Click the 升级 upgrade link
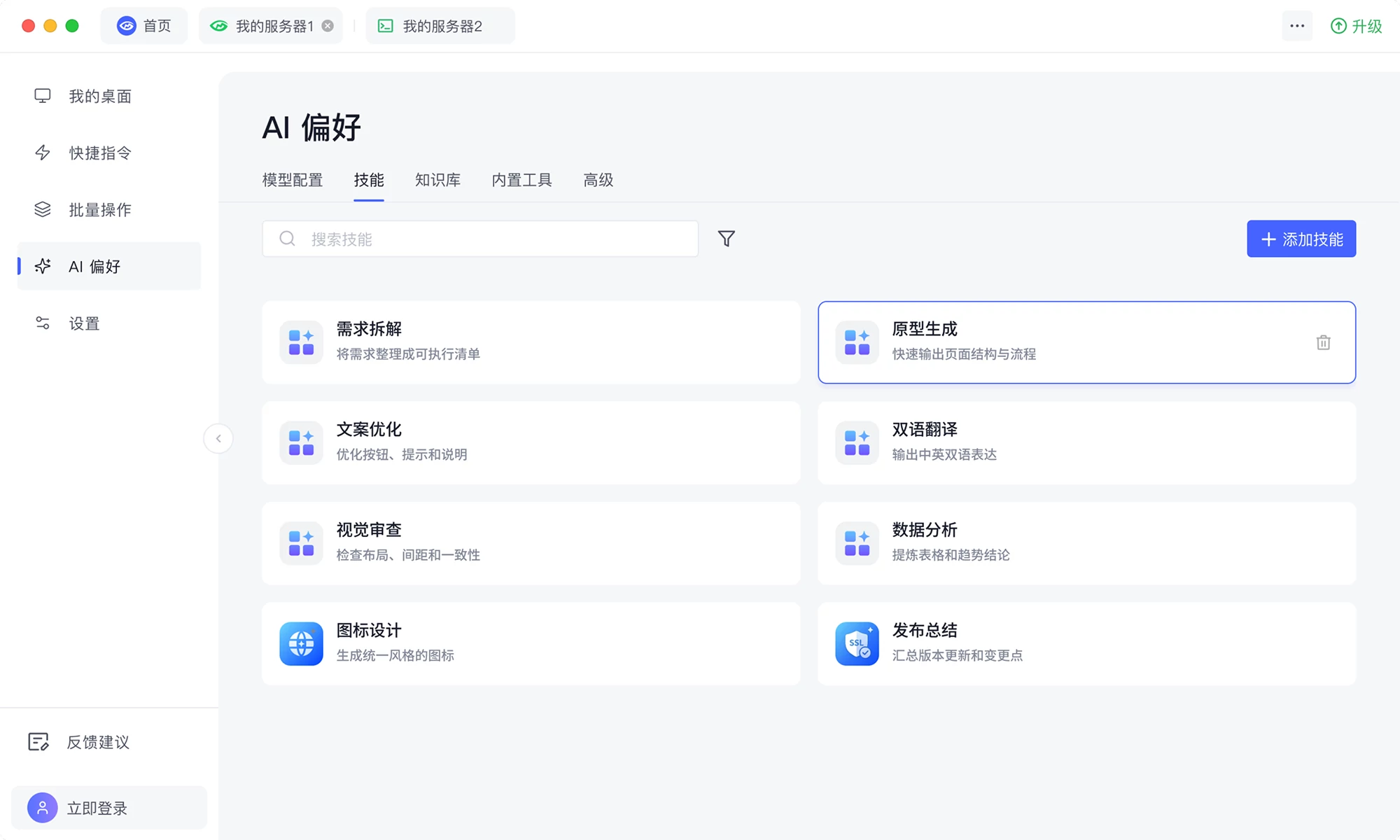 (1356, 26)
